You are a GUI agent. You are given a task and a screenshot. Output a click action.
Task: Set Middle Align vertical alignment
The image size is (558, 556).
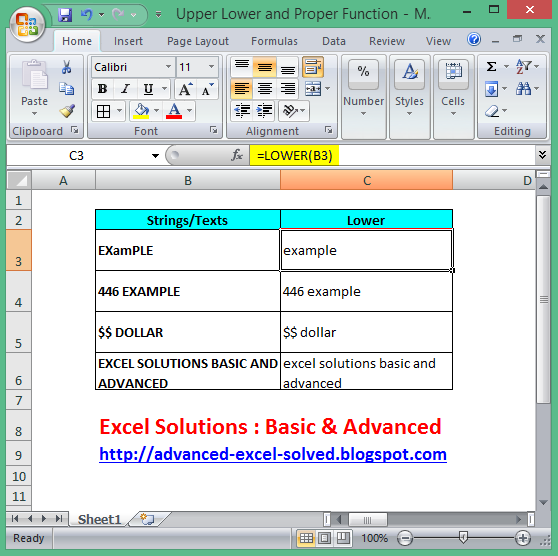coord(264,67)
